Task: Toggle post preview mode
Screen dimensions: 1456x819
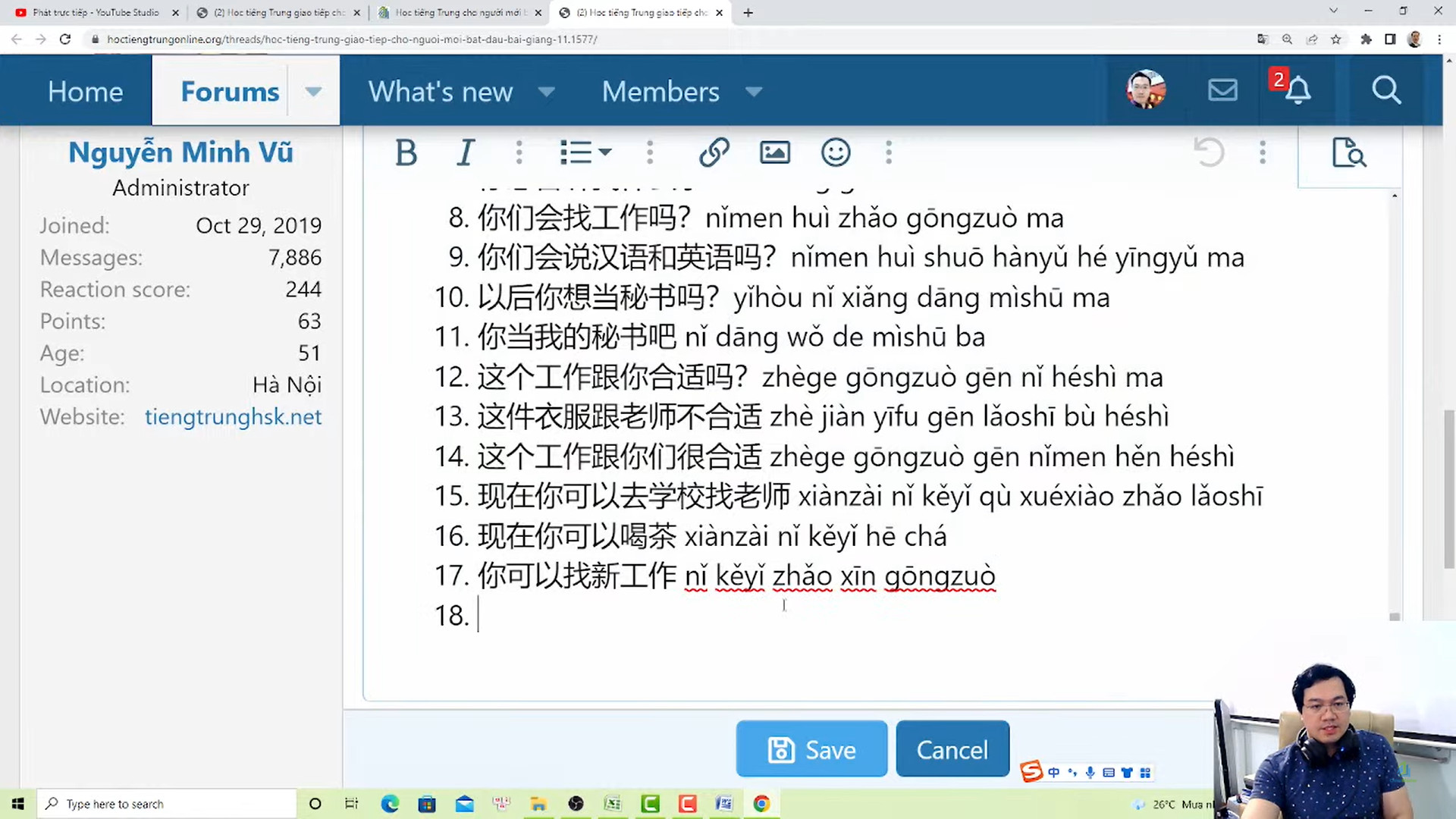Action: pyautogui.click(x=1348, y=152)
